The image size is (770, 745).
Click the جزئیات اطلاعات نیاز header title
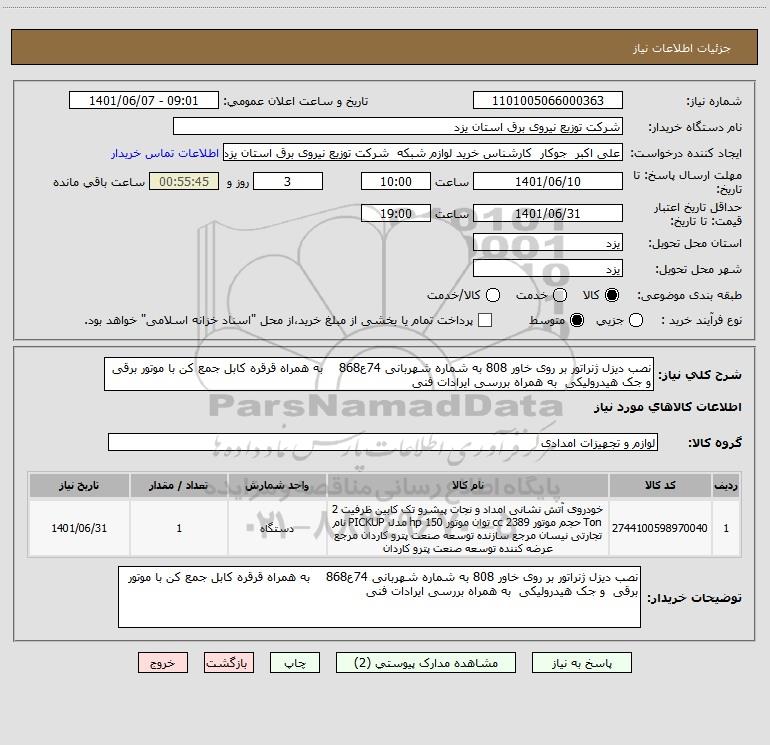point(682,48)
